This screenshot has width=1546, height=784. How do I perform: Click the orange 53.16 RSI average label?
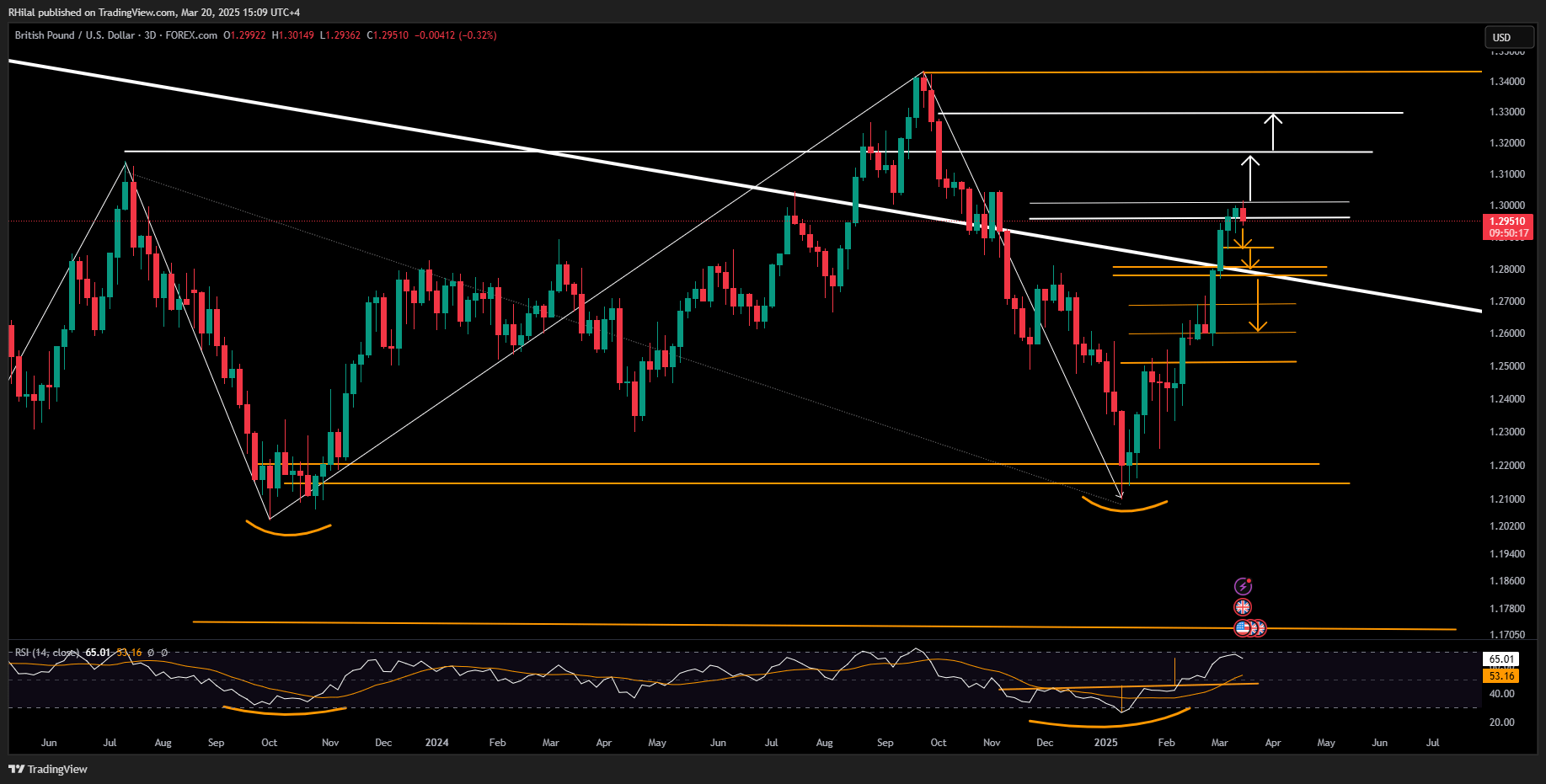click(x=1501, y=676)
